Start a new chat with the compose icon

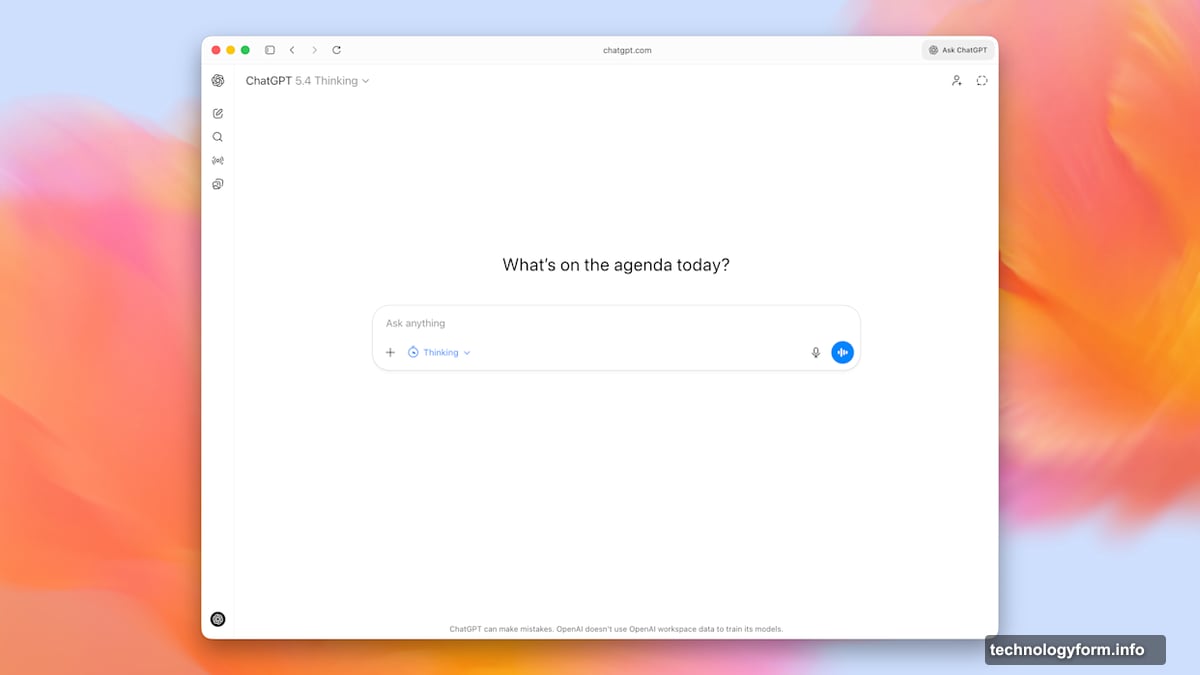(x=218, y=113)
